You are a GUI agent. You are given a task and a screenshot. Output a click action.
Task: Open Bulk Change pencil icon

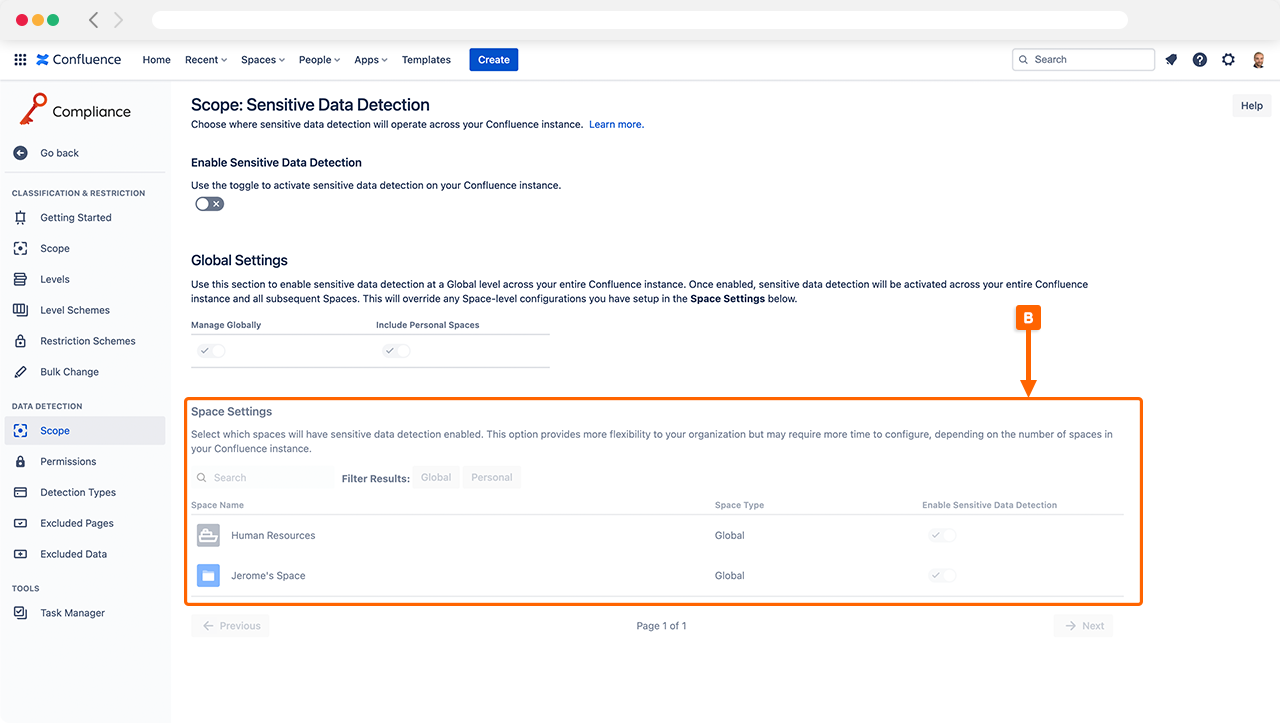click(20, 372)
